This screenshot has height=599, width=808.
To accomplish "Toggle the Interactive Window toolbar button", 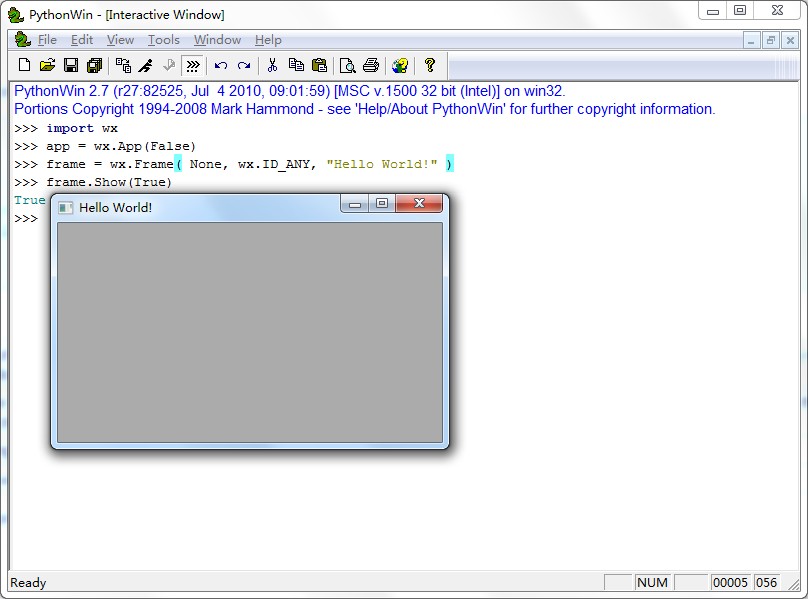I will (193, 65).
